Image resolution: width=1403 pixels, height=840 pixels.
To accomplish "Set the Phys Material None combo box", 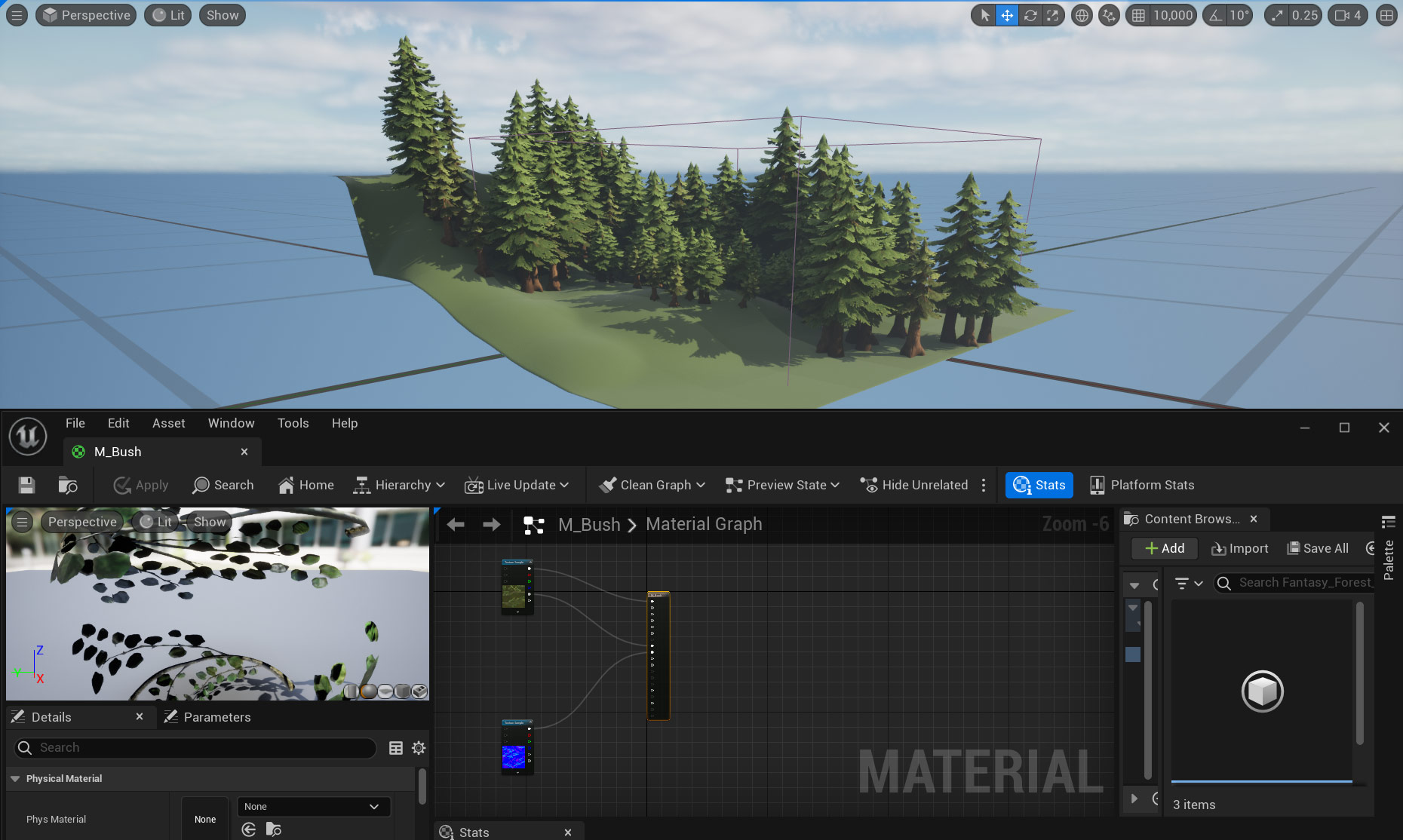I will [x=313, y=806].
